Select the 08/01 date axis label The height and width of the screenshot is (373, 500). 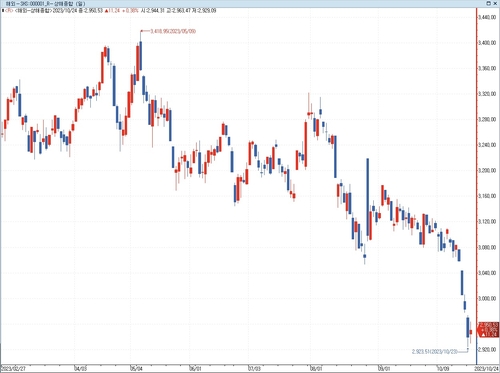point(316,369)
